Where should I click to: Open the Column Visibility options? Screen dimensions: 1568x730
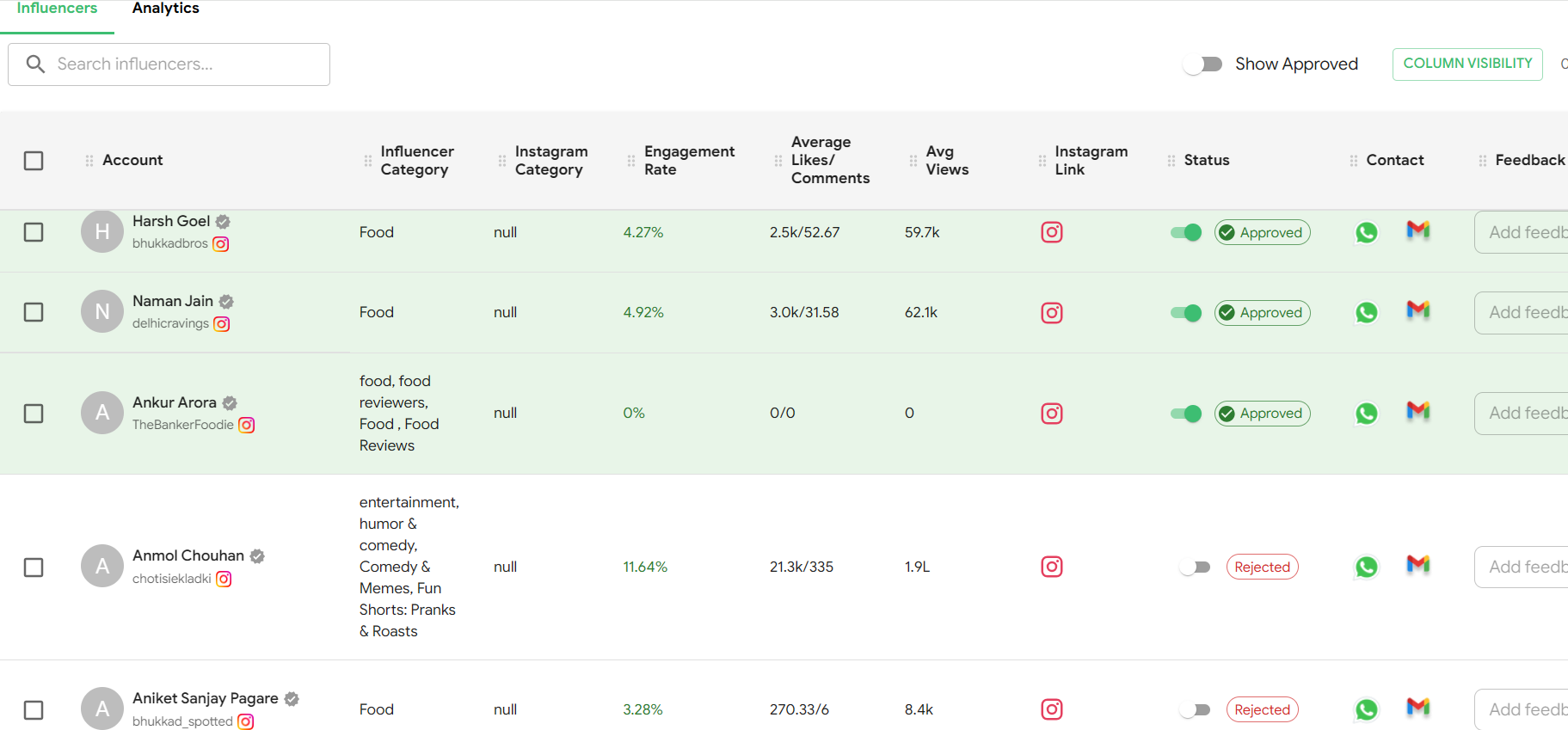click(x=1467, y=64)
